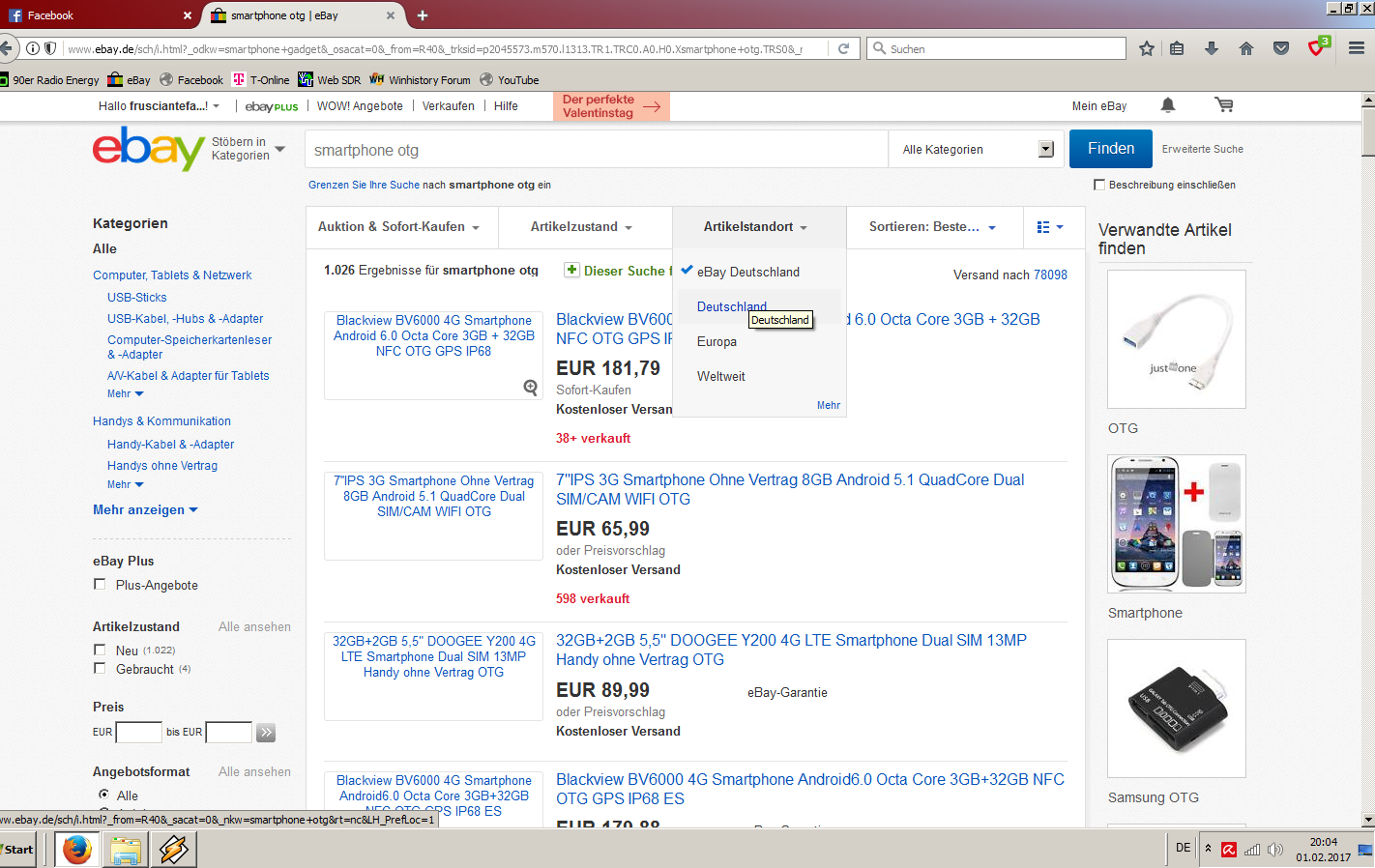1375x868 pixels.
Task: Enable the Plus-Angebote checkbox
Action: 100,584
